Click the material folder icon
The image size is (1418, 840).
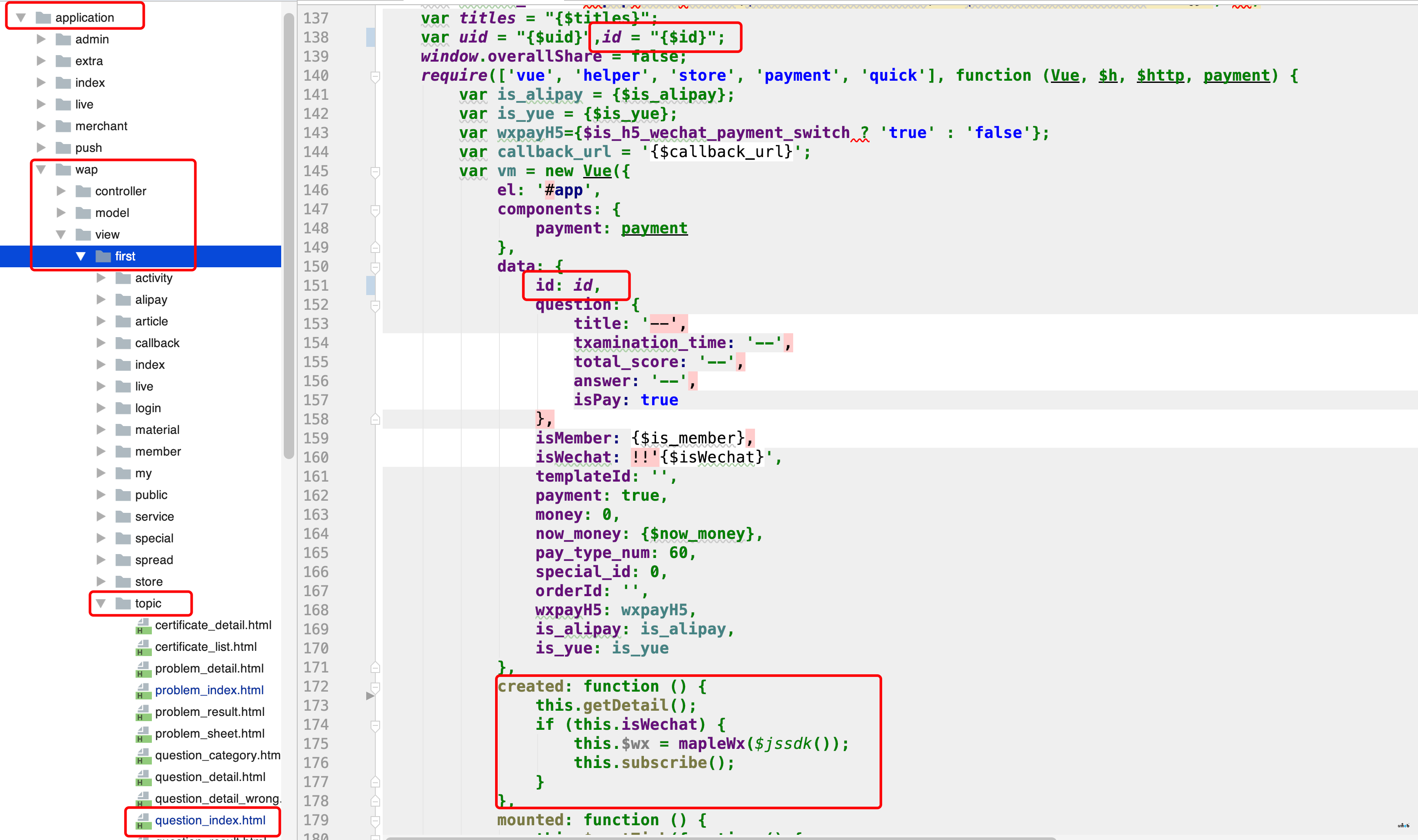[x=123, y=430]
